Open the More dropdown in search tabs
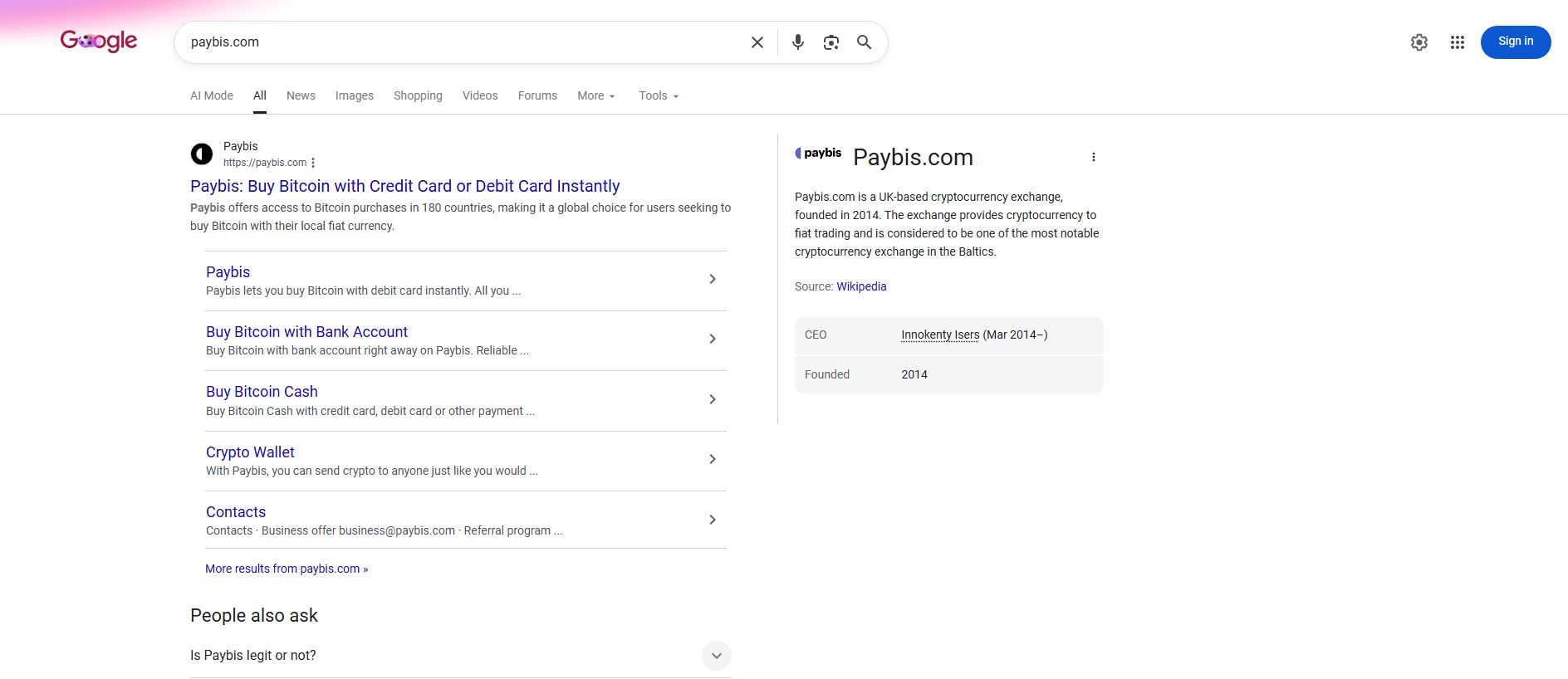The height and width of the screenshot is (679, 1568). click(x=596, y=95)
